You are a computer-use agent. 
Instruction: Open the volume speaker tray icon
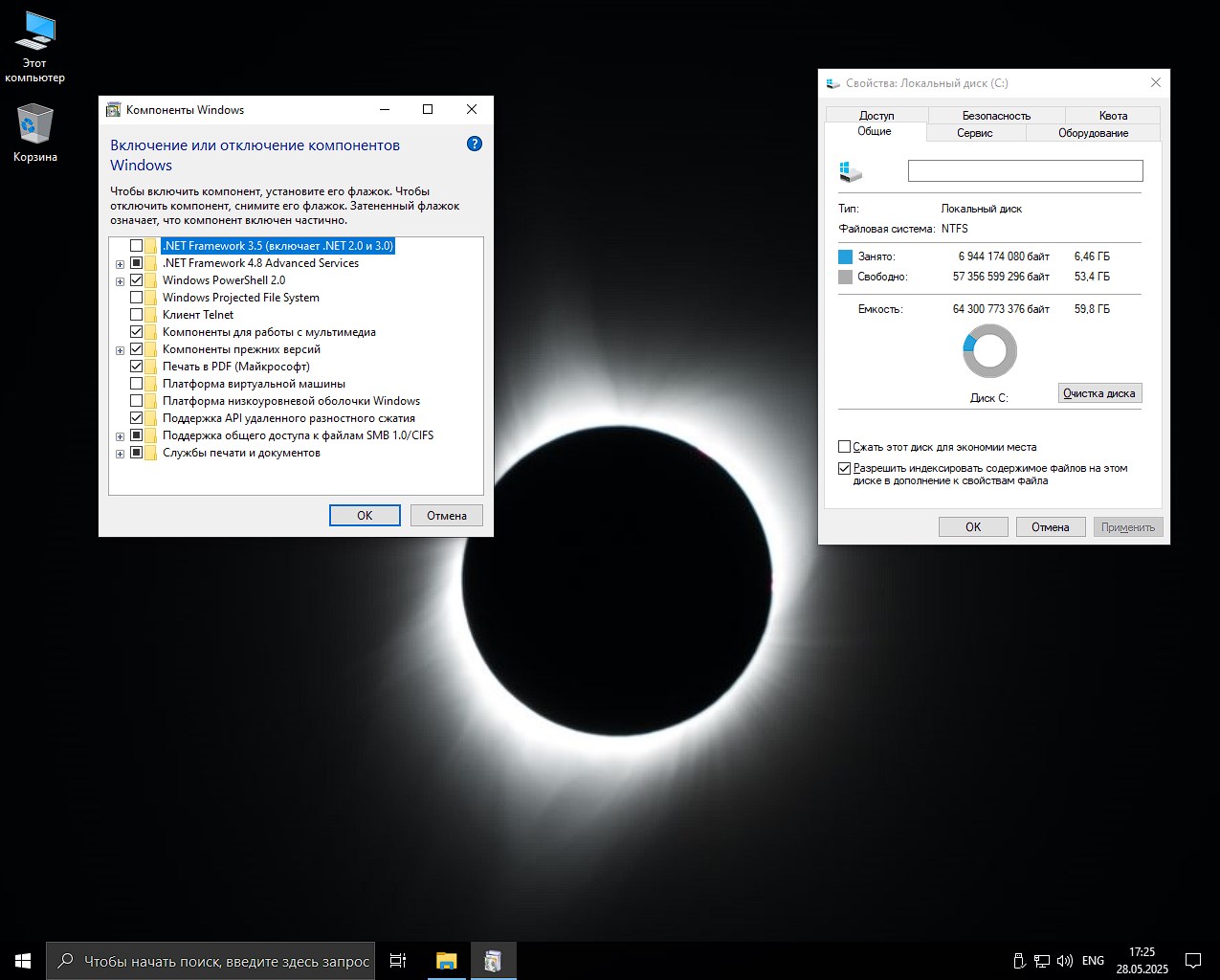(1064, 961)
